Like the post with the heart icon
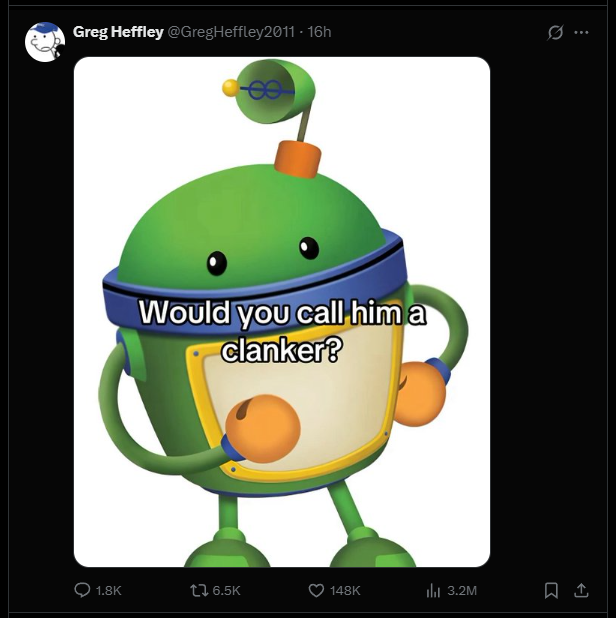 tap(316, 590)
